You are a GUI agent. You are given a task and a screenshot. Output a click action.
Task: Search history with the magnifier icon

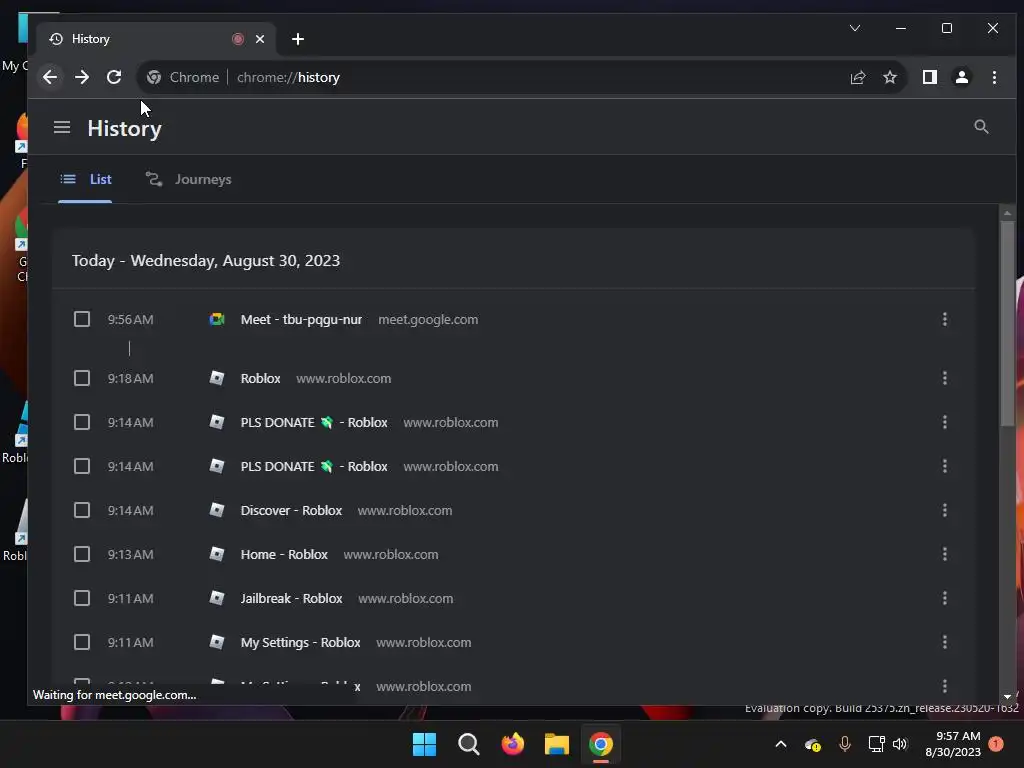981,127
